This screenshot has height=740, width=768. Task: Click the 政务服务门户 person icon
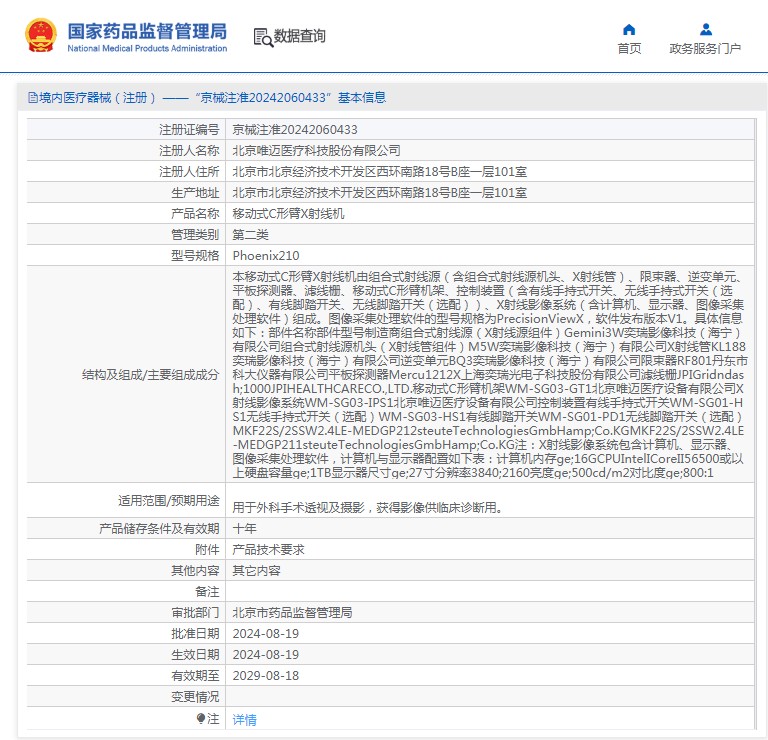(x=705, y=29)
